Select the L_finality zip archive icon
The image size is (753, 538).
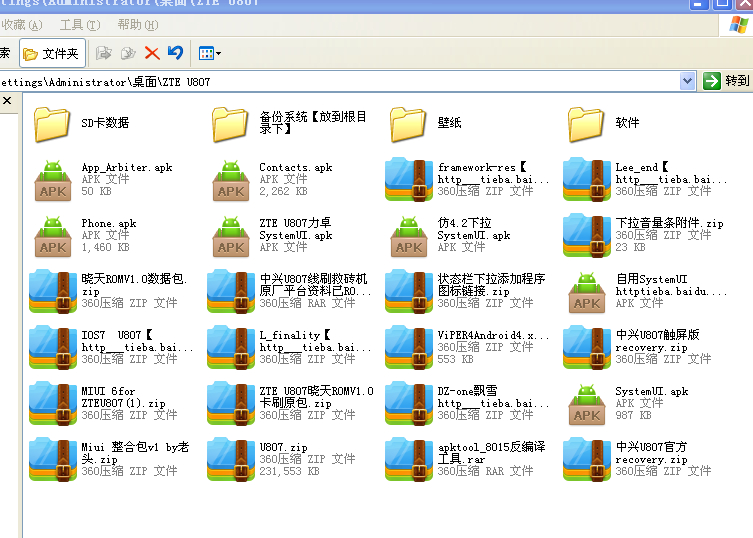pos(231,348)
